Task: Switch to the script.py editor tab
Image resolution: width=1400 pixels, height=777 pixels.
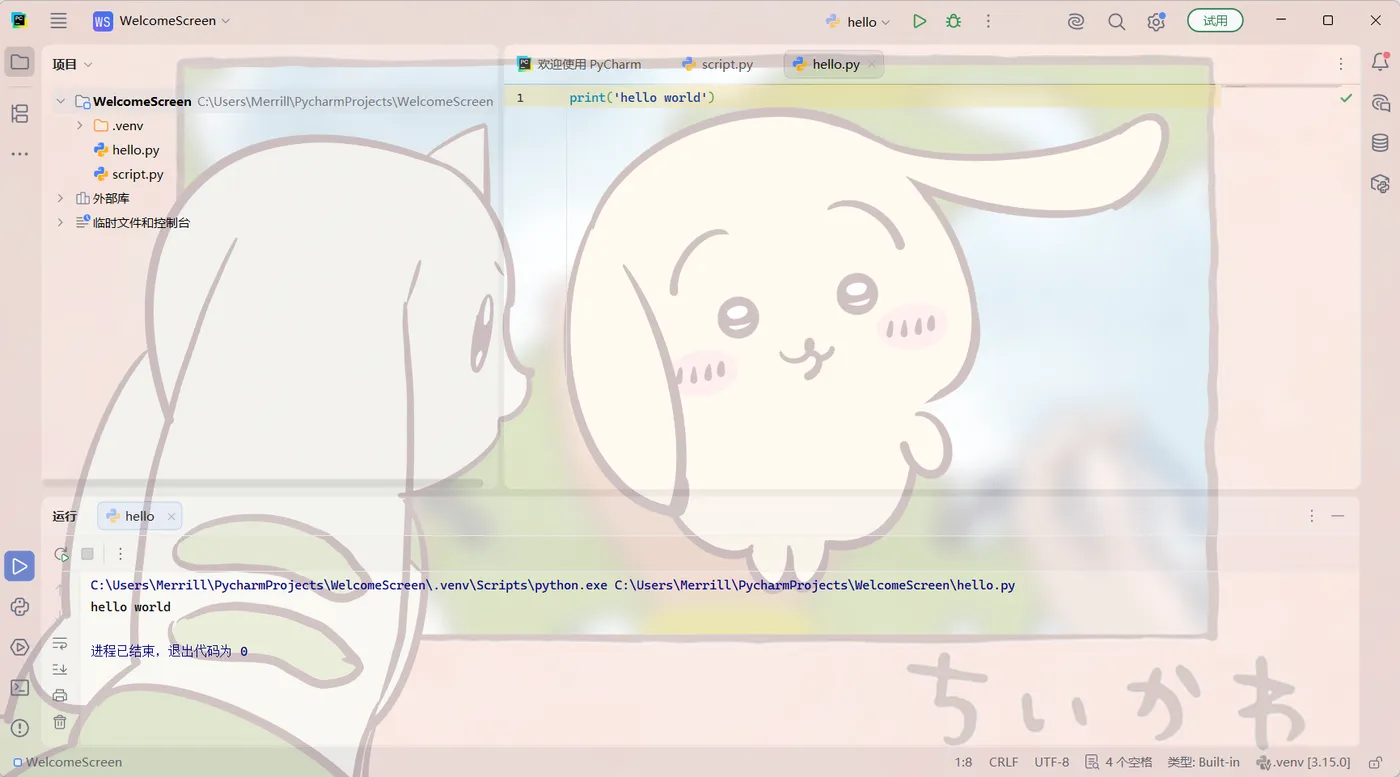Action: (717, 64)
